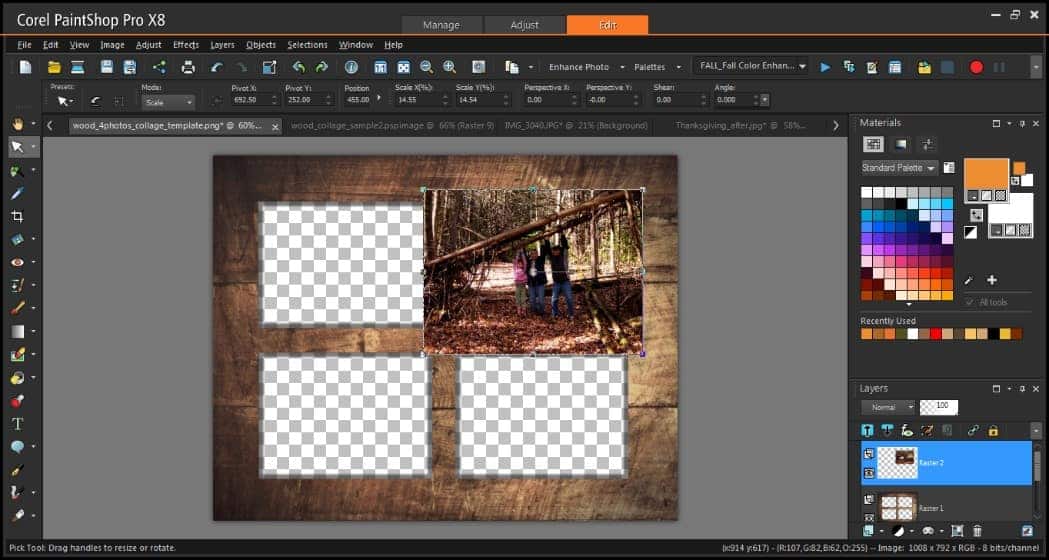Open the Effects menu
Screen dimensions: 1049x560
pyautogui.click(x=186, y=45)
